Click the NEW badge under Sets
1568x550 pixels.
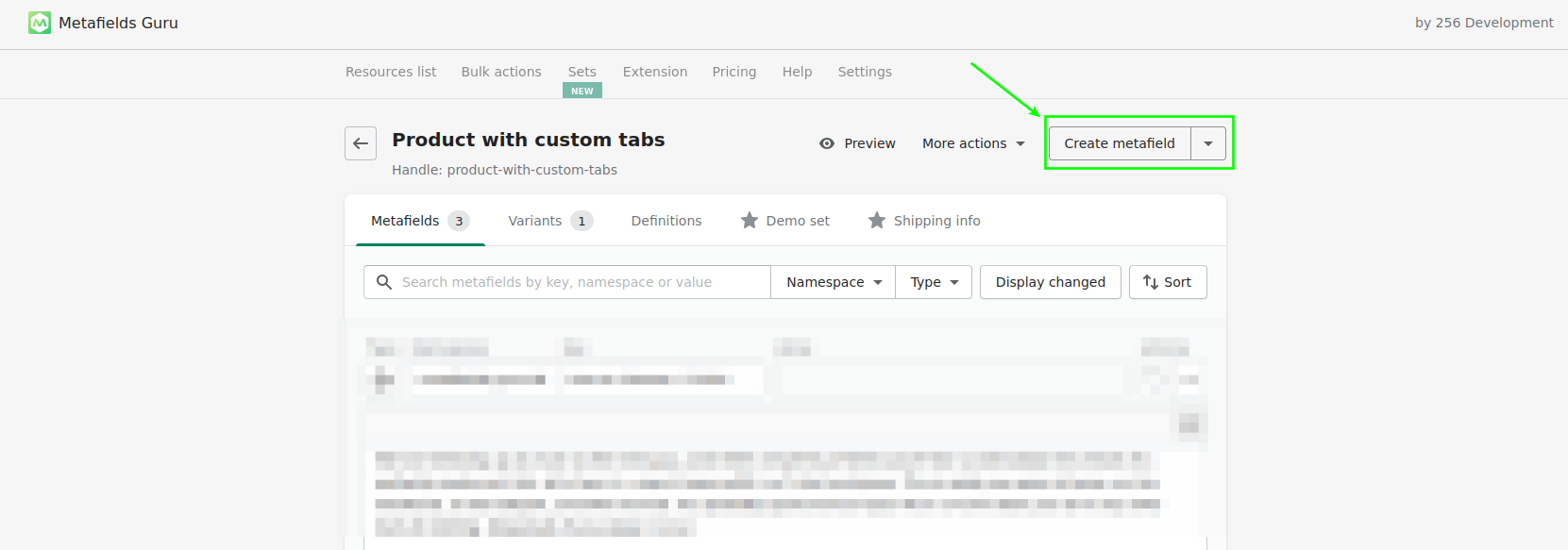pos(582,91)
